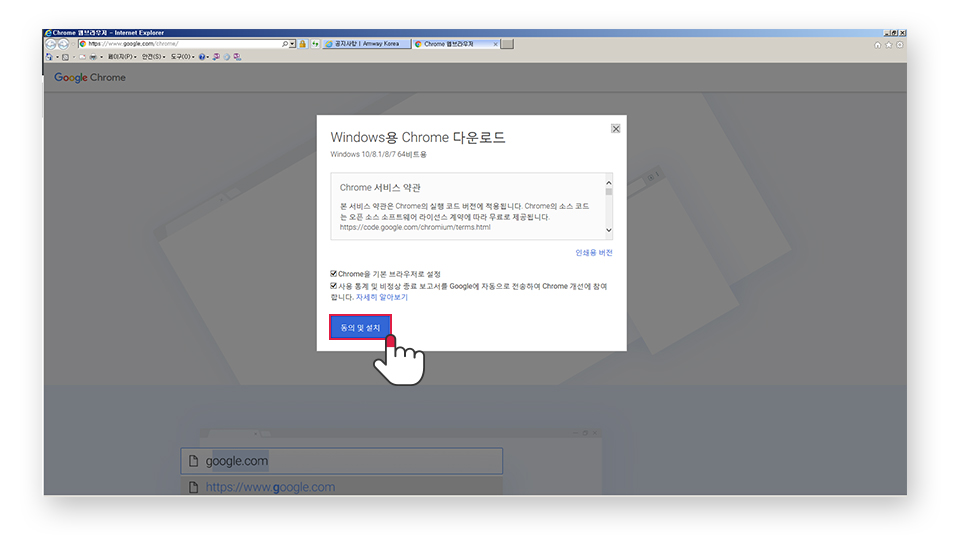Image resolution: width=973 pixels, height=542 pixels.
Task: Click the Internet Explorer forward arrow
Action: 63,44
